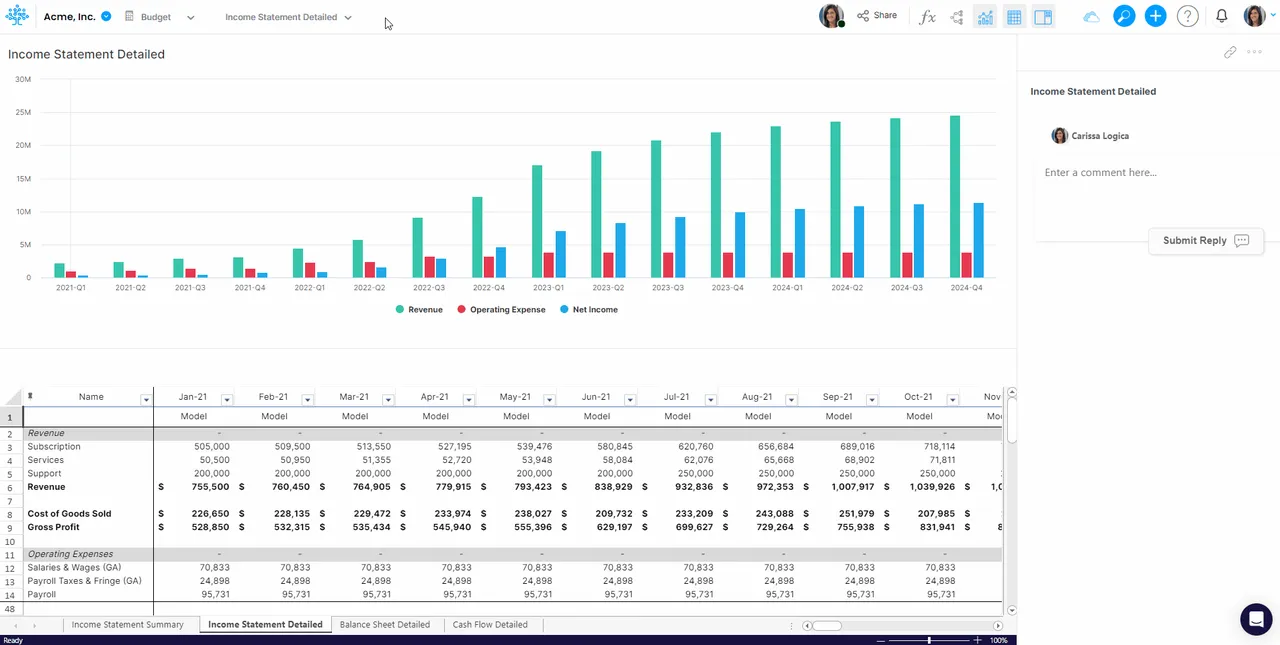Open chat bubble widget in corner

point(1256,619)
